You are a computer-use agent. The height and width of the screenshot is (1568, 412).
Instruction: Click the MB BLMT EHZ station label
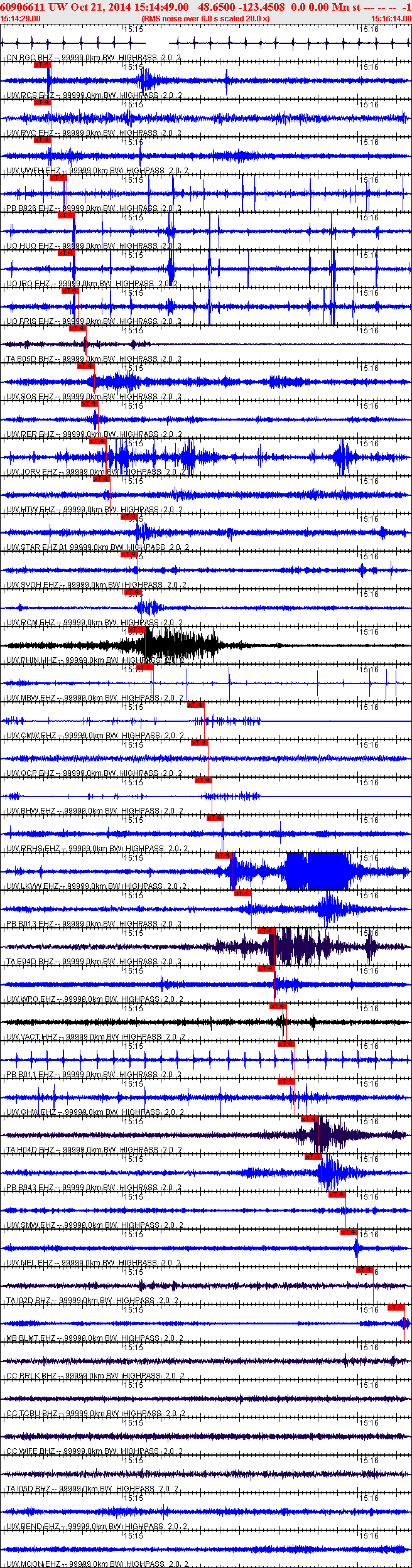click(x=31, y=1338)
